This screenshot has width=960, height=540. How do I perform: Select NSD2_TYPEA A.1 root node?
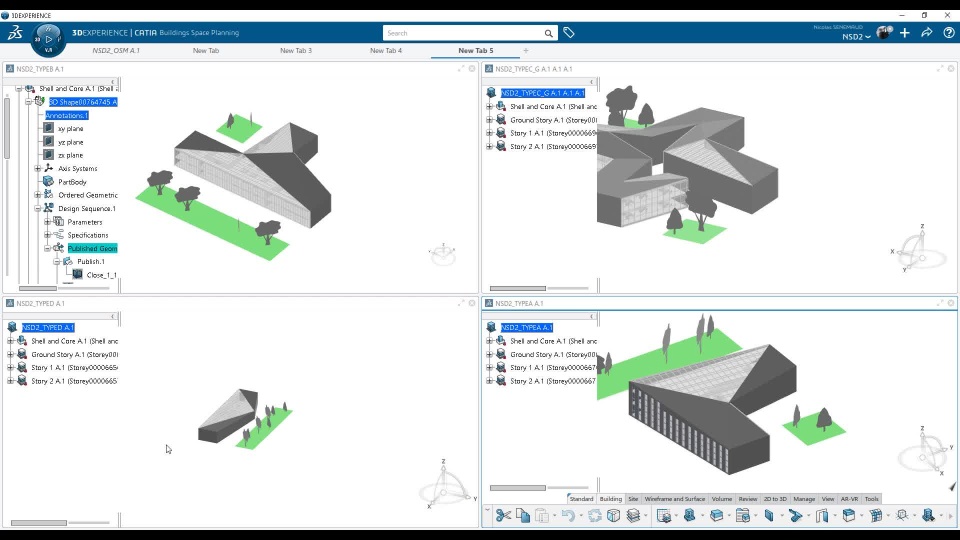coord(527,328)
